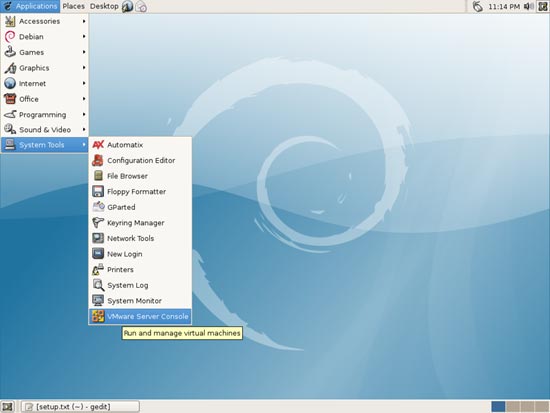
Task: Open the Places menu
Action: (73, 6)
